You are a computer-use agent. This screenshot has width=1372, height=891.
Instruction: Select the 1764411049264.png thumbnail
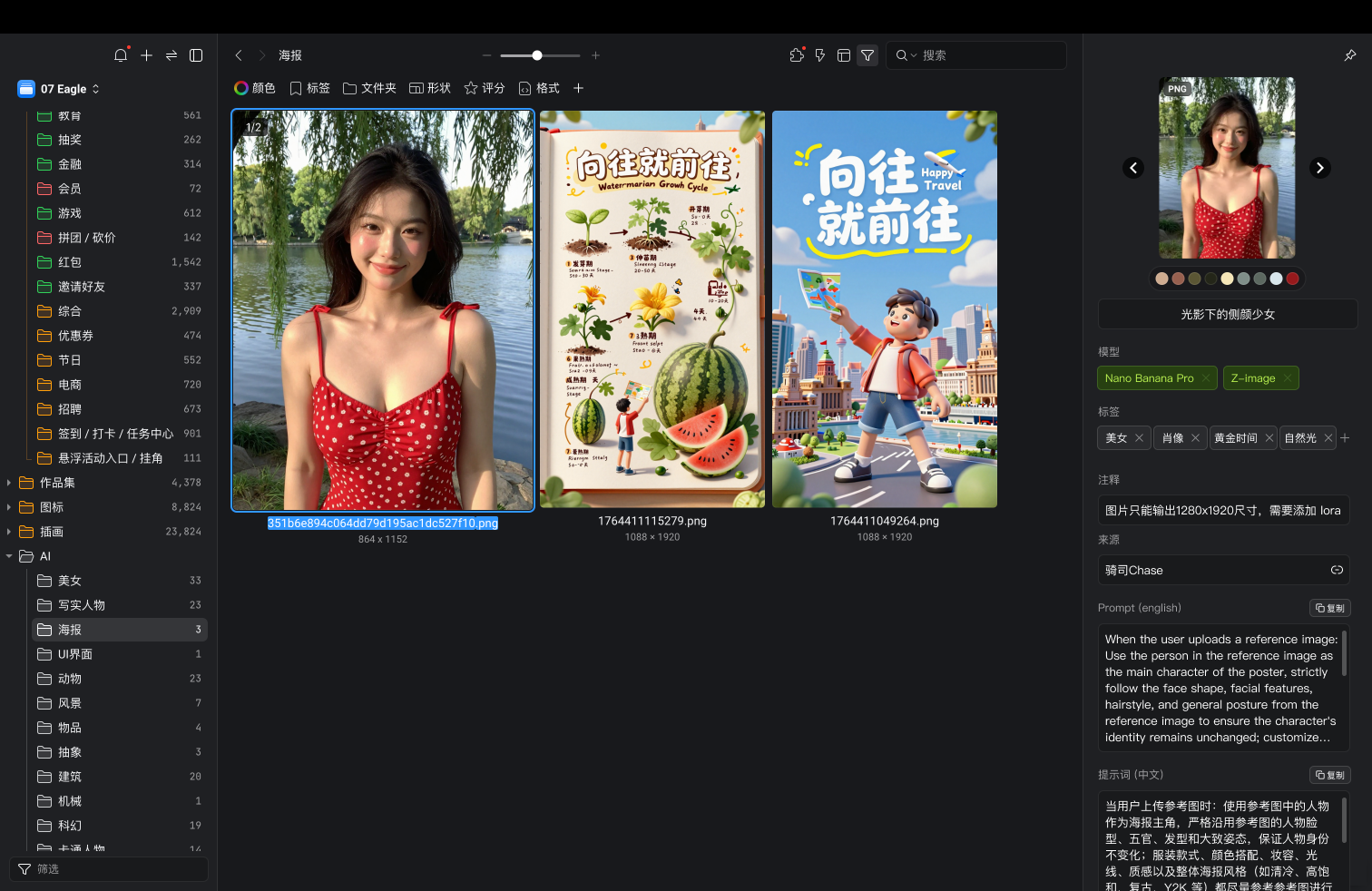pos(884,308)
